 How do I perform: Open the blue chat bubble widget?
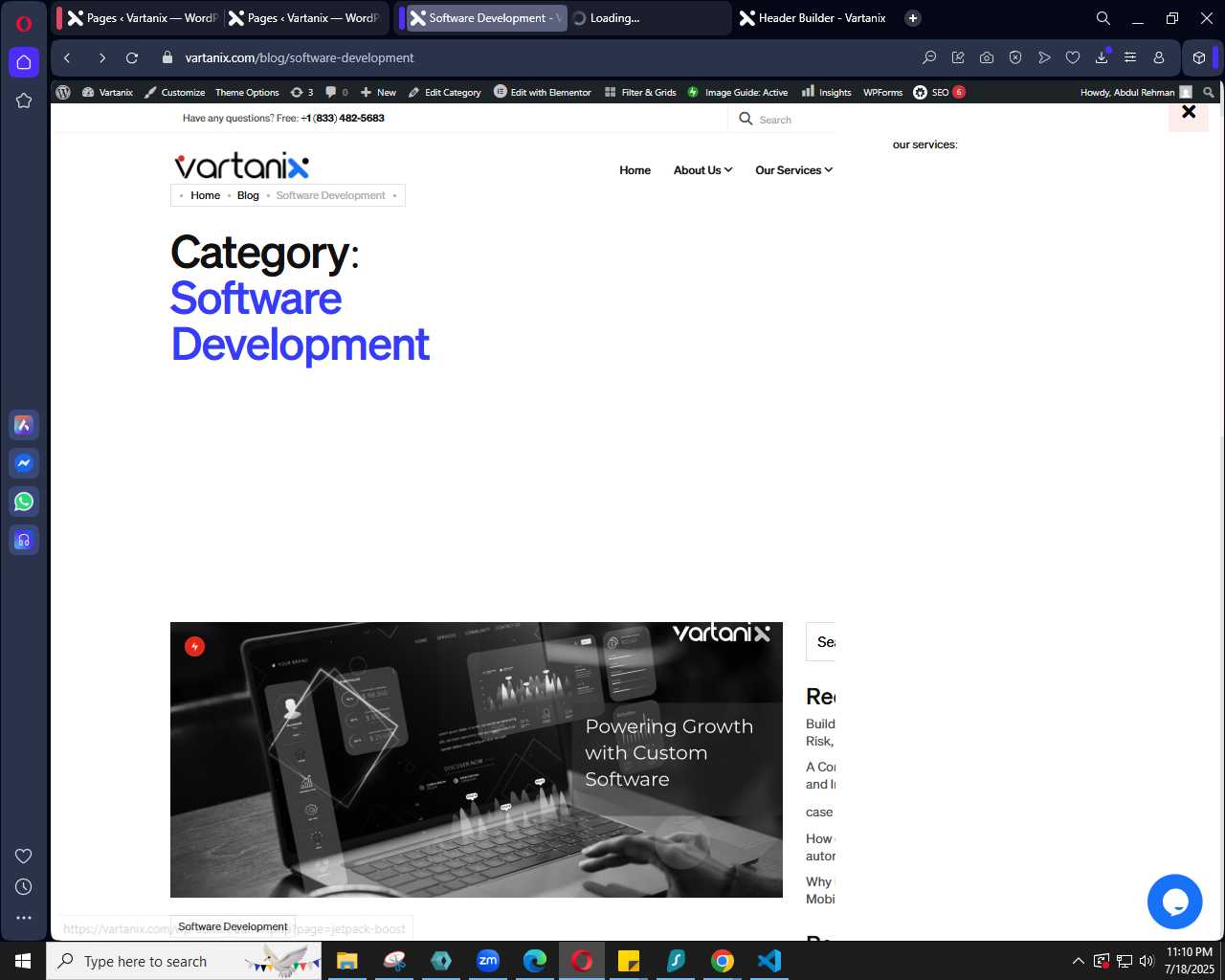(1174, 902)
